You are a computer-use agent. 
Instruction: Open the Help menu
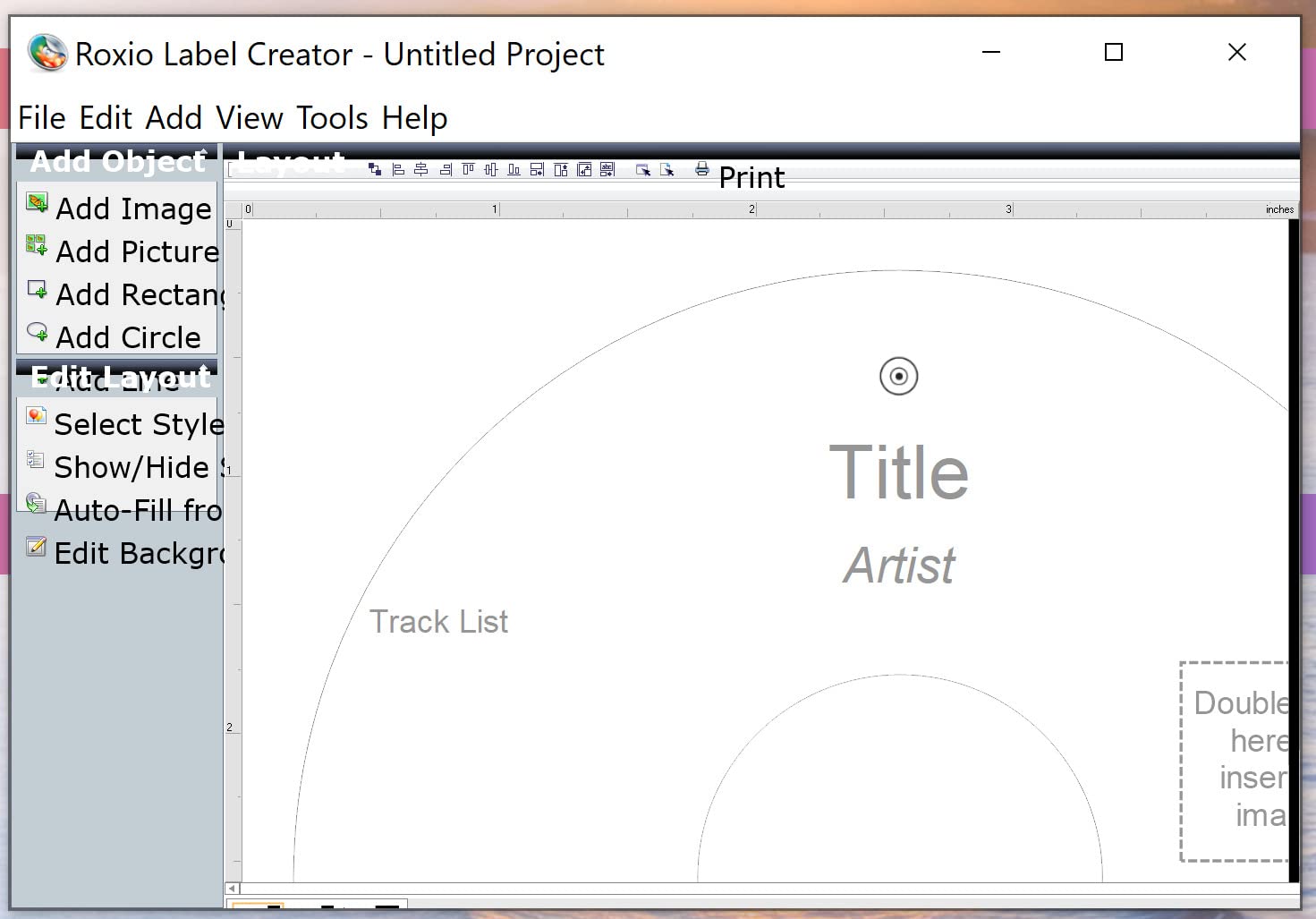coord(414,118)
